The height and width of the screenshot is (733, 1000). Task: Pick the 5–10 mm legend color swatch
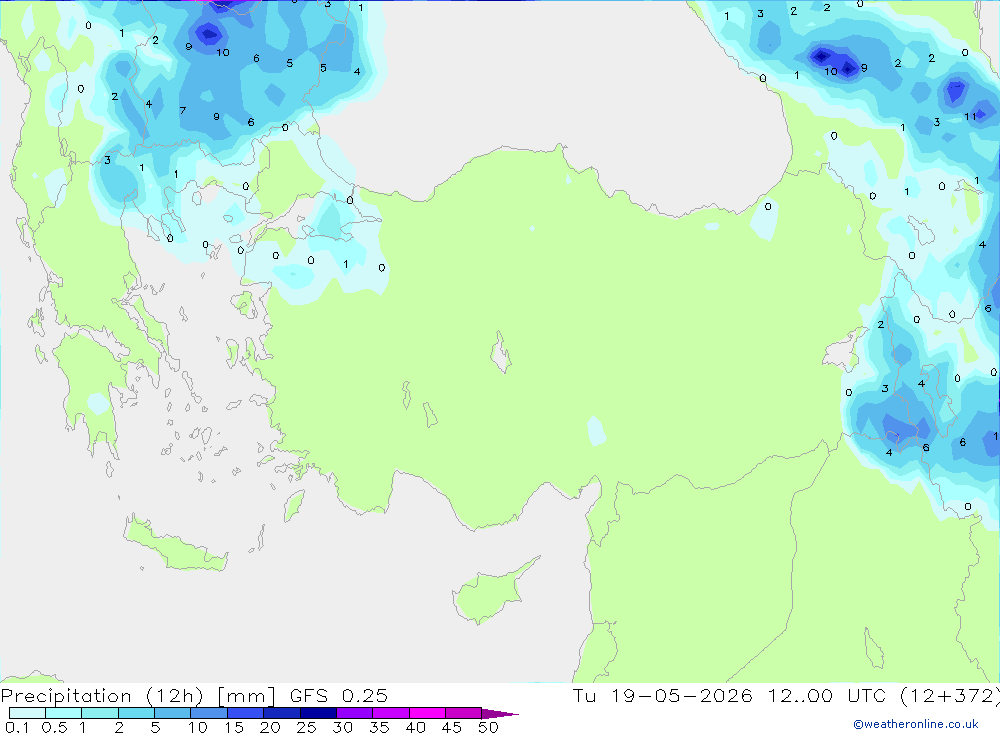click(173, 713)
